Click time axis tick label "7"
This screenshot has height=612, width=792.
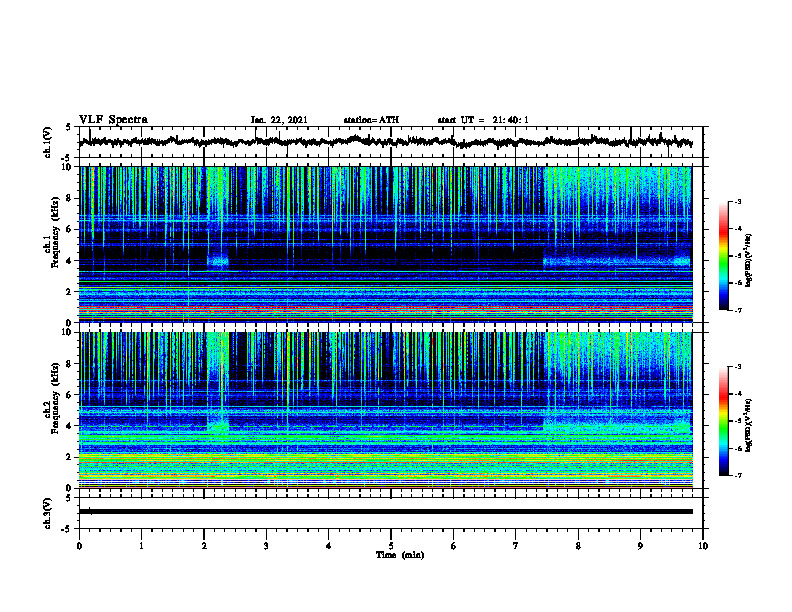pyautogui.click(x=516, y=546)
